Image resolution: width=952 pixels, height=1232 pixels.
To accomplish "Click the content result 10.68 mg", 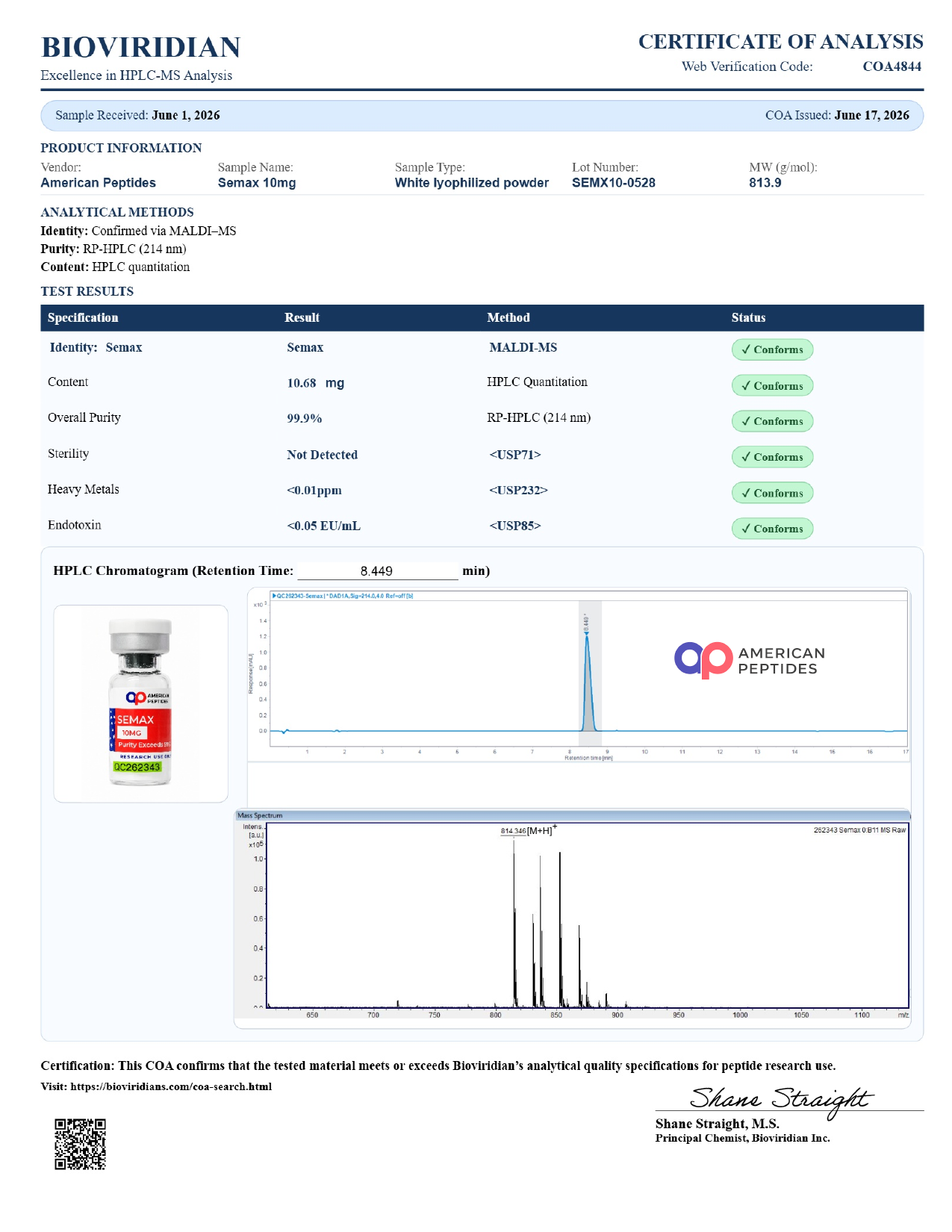I will [x=316, y=383].
